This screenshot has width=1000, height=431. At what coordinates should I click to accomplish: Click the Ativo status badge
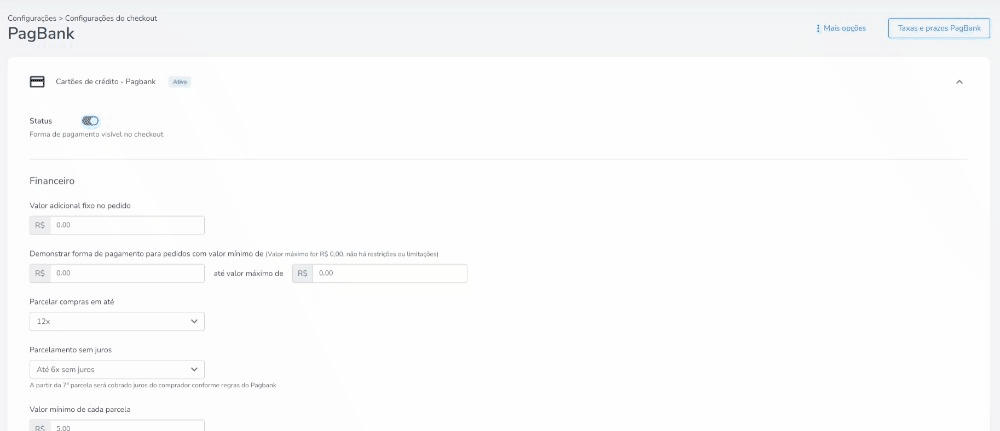180,82
